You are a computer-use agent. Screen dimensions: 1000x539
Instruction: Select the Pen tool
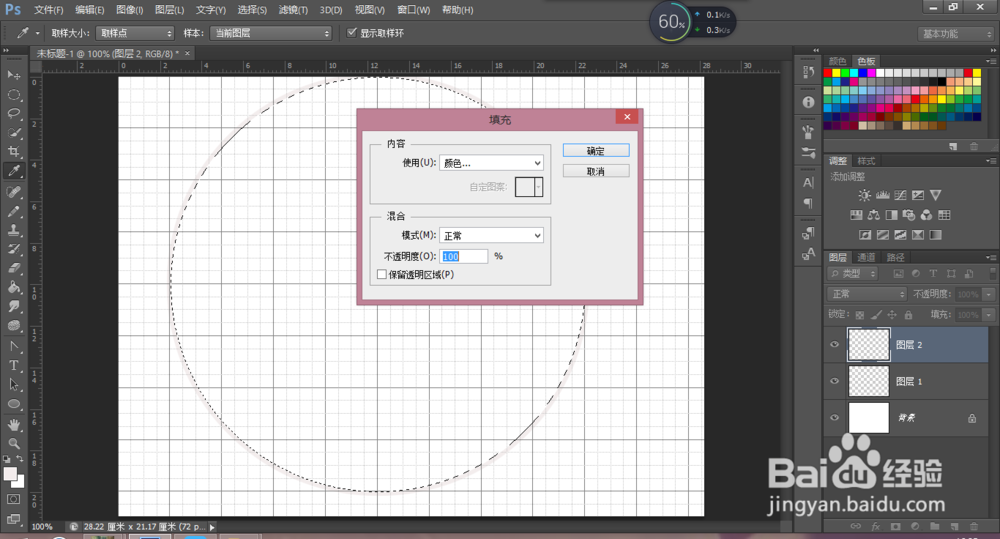[x=13, y=346]
